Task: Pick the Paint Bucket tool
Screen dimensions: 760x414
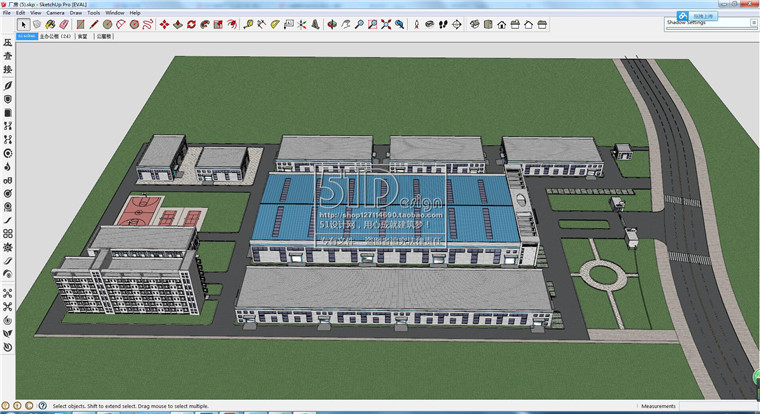Action: coord(50,24)
